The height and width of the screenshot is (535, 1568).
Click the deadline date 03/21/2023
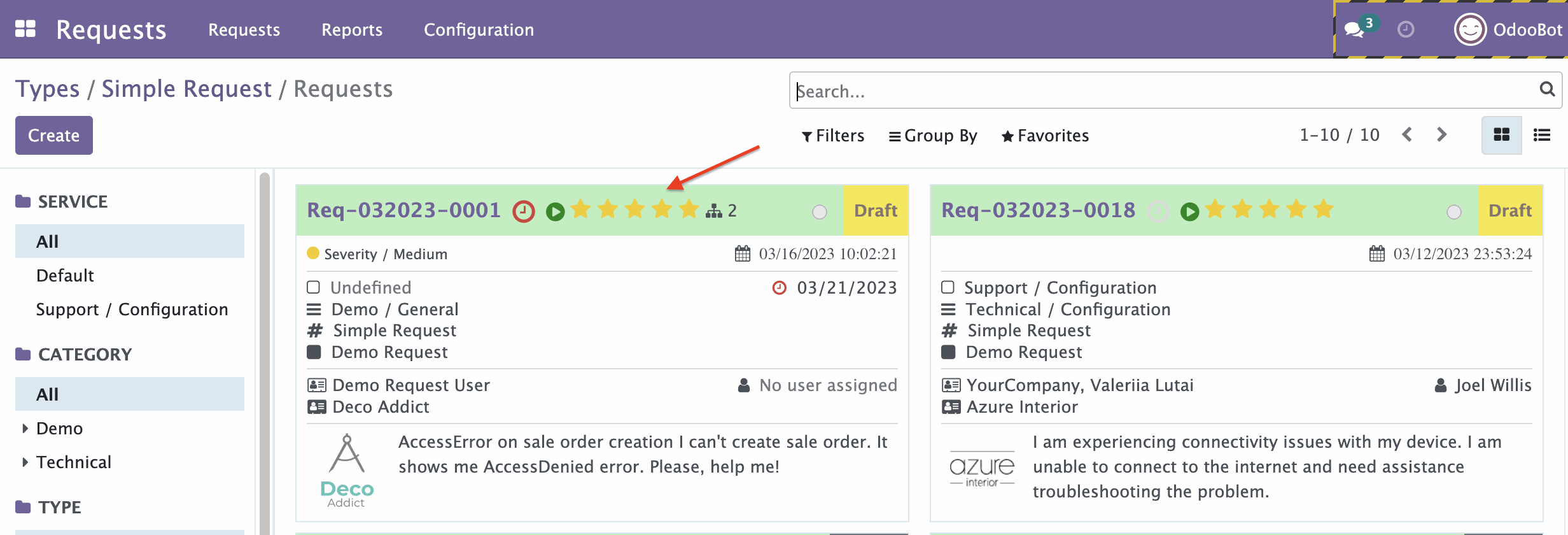[x=847, y=288]
